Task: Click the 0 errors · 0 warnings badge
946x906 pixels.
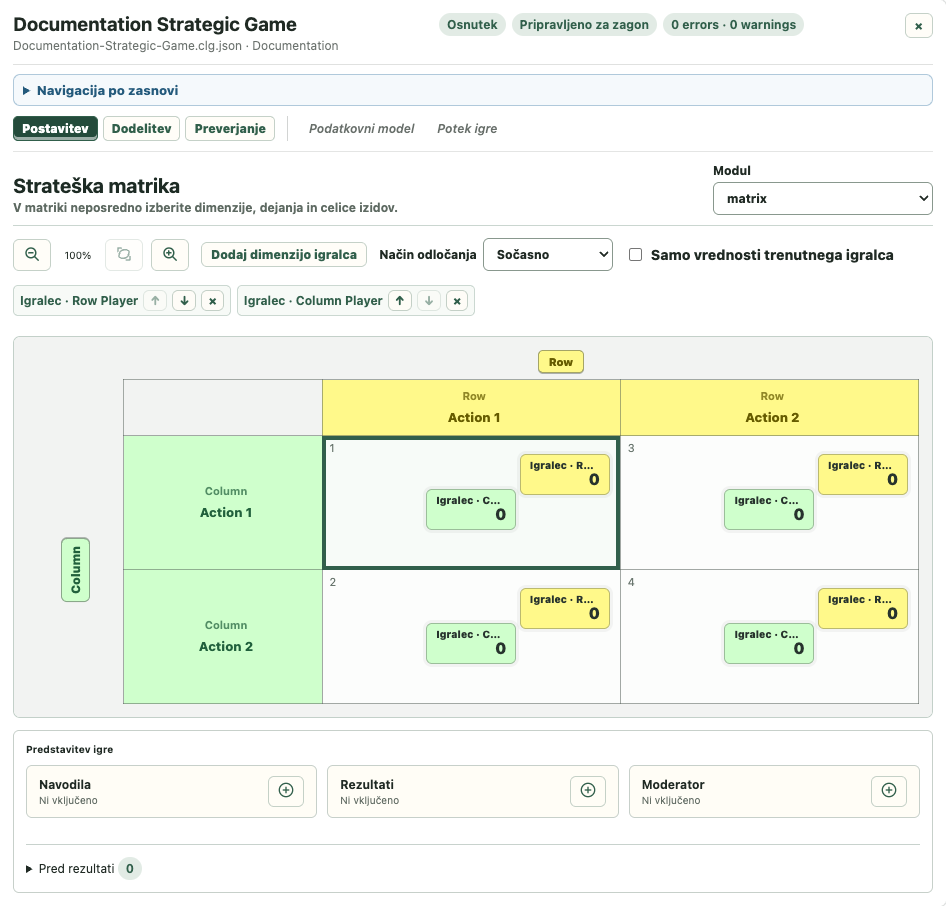Action: (733, 25)
